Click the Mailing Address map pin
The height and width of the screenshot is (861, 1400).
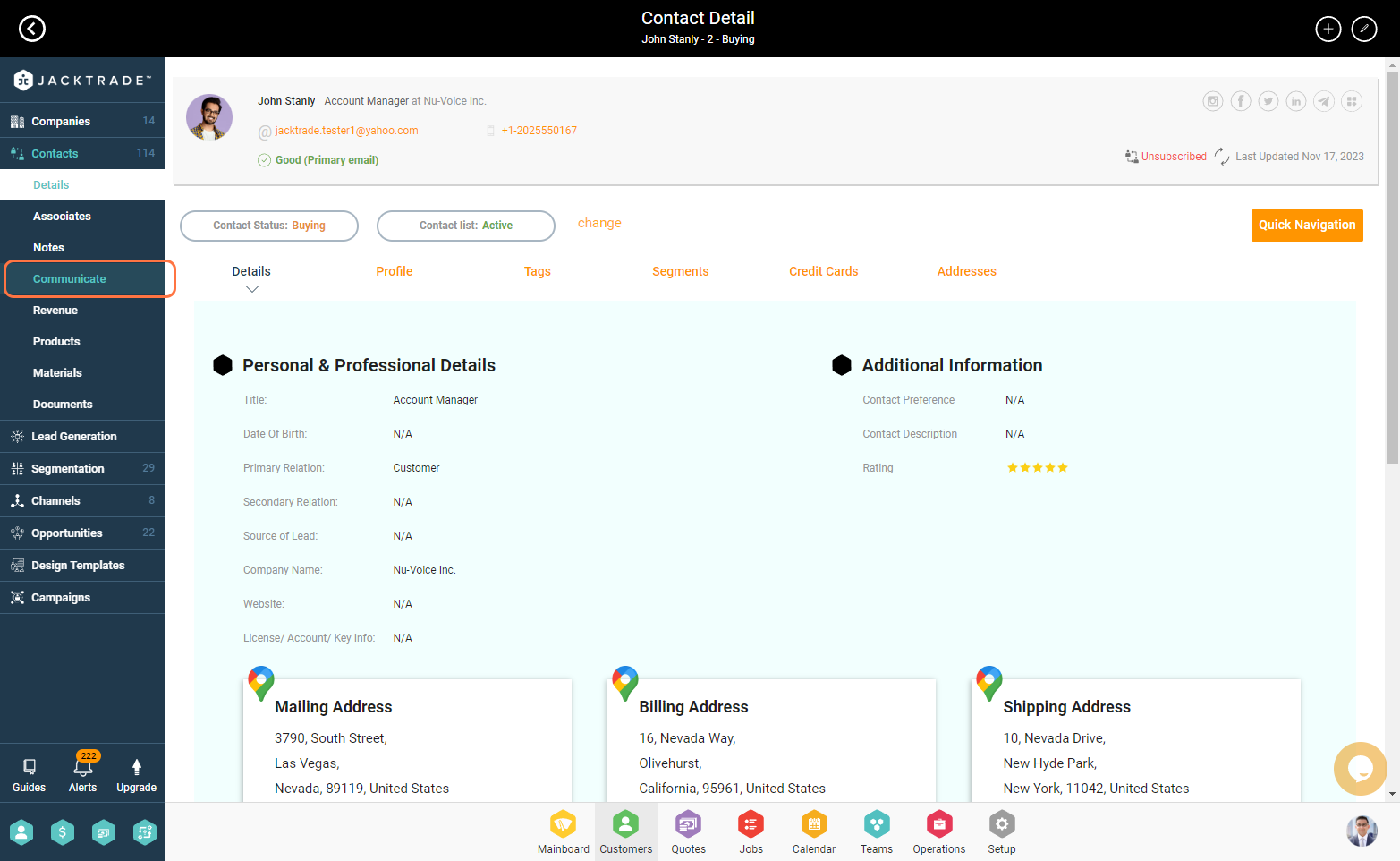pos(261,684)
